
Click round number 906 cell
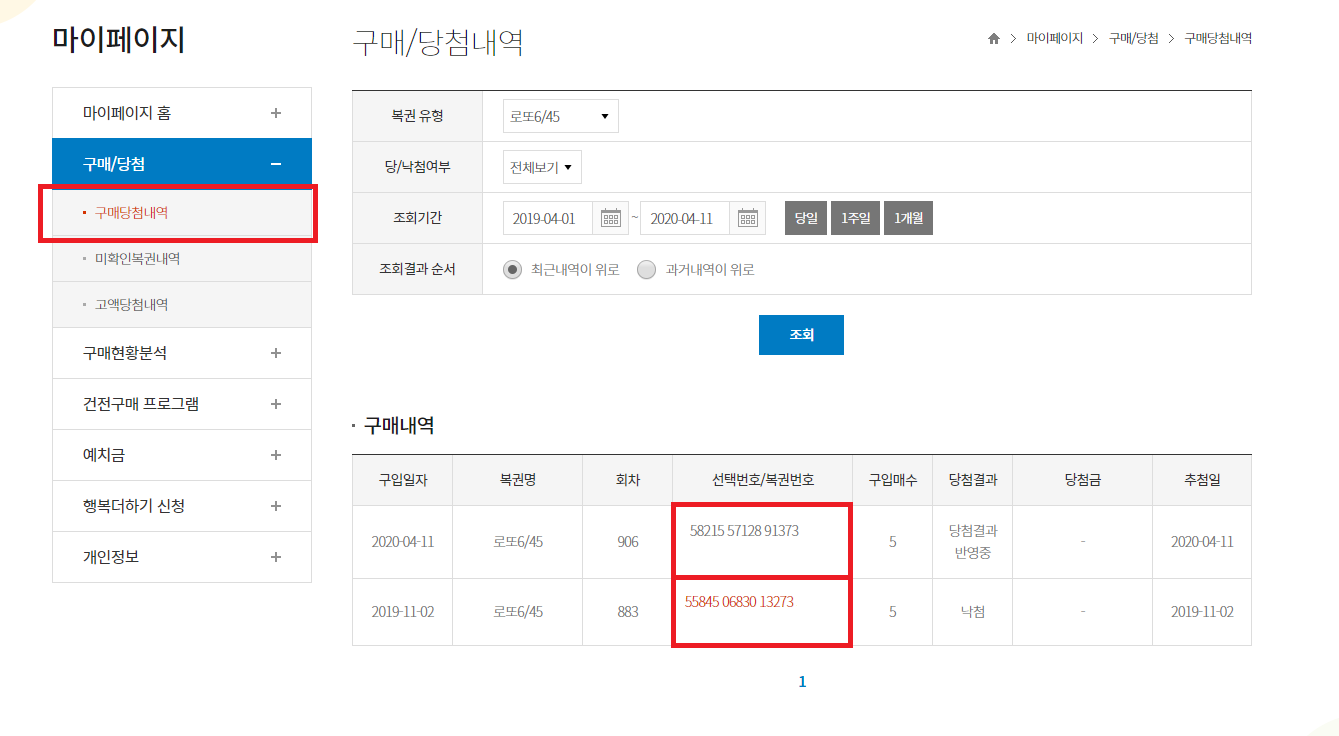point(628,542)
